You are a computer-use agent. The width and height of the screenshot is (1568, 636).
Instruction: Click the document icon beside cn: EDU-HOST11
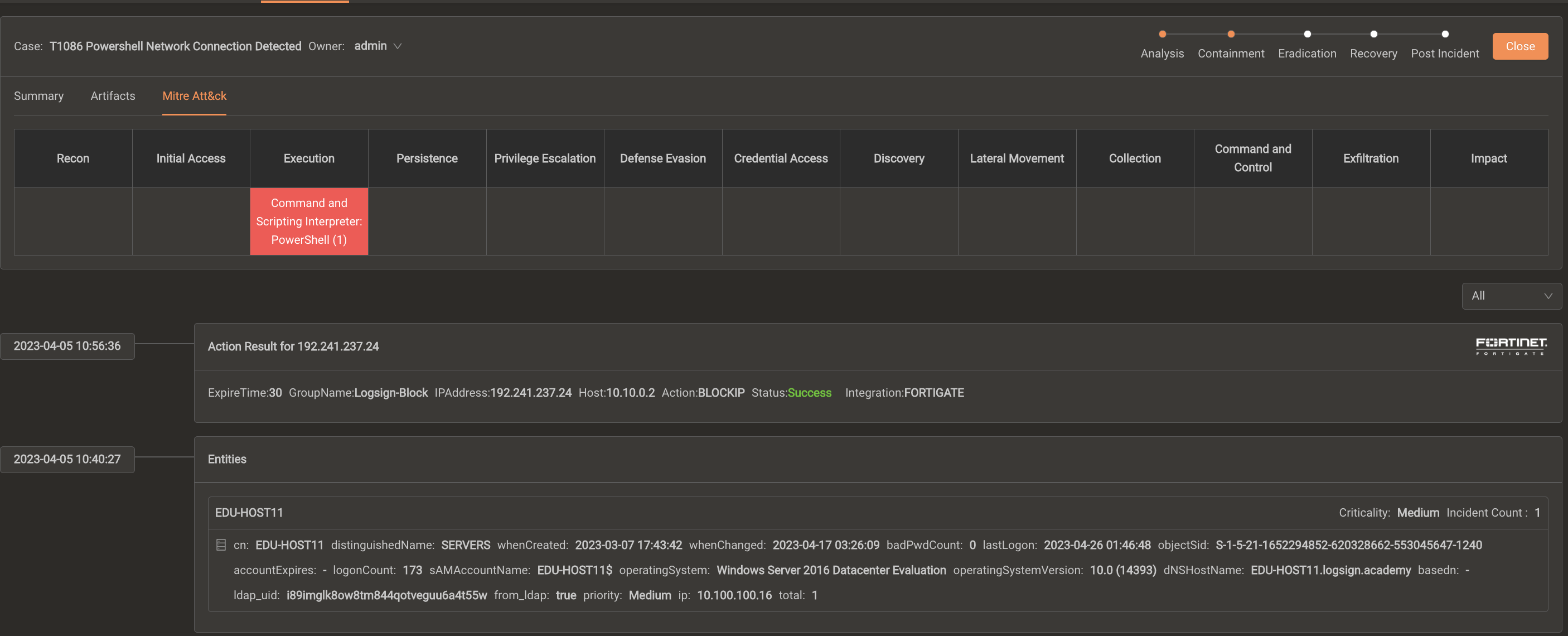click(x=221, y=545)
